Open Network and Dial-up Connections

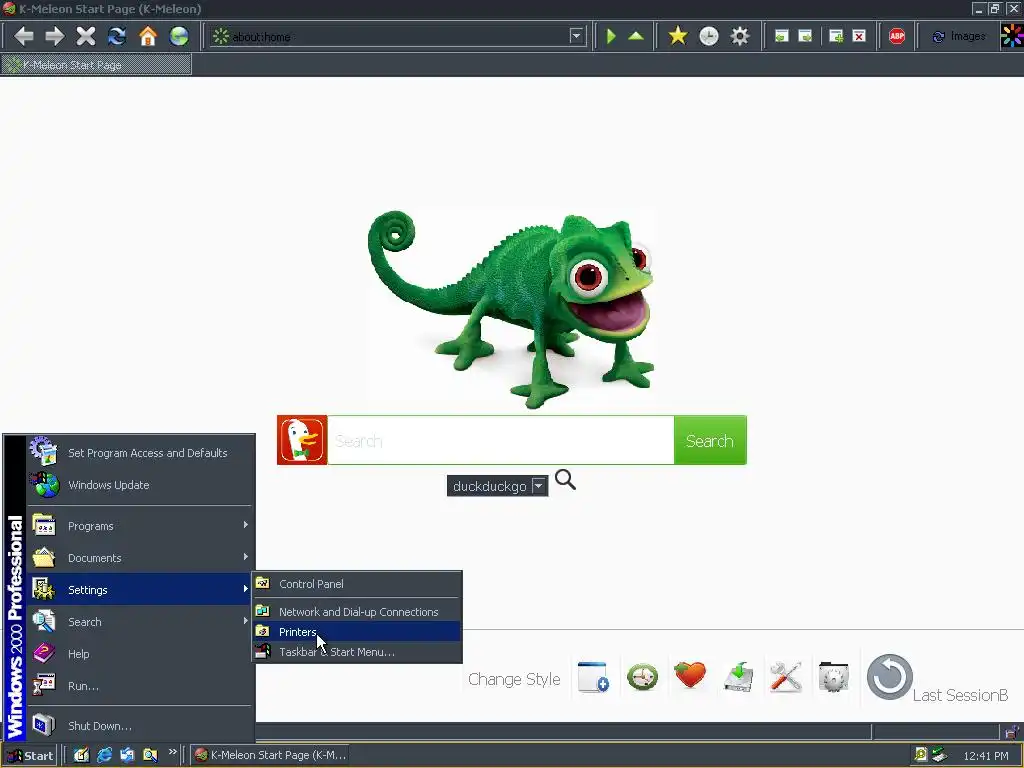(x=357, y=612)
